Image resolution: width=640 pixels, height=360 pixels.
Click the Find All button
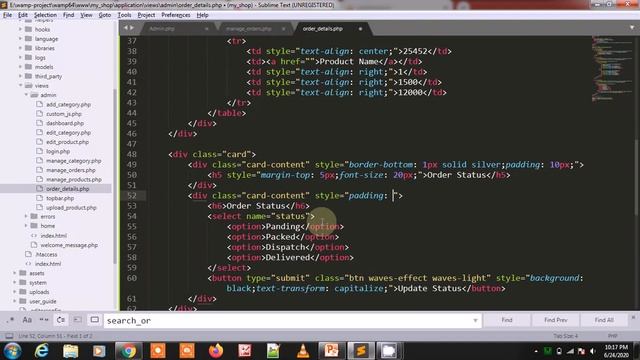tap(604, 320)
